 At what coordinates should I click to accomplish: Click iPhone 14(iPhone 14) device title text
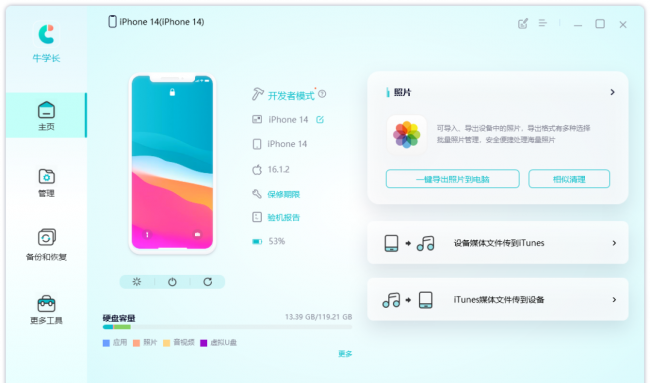pyautogui.click(x=162, y=22)
